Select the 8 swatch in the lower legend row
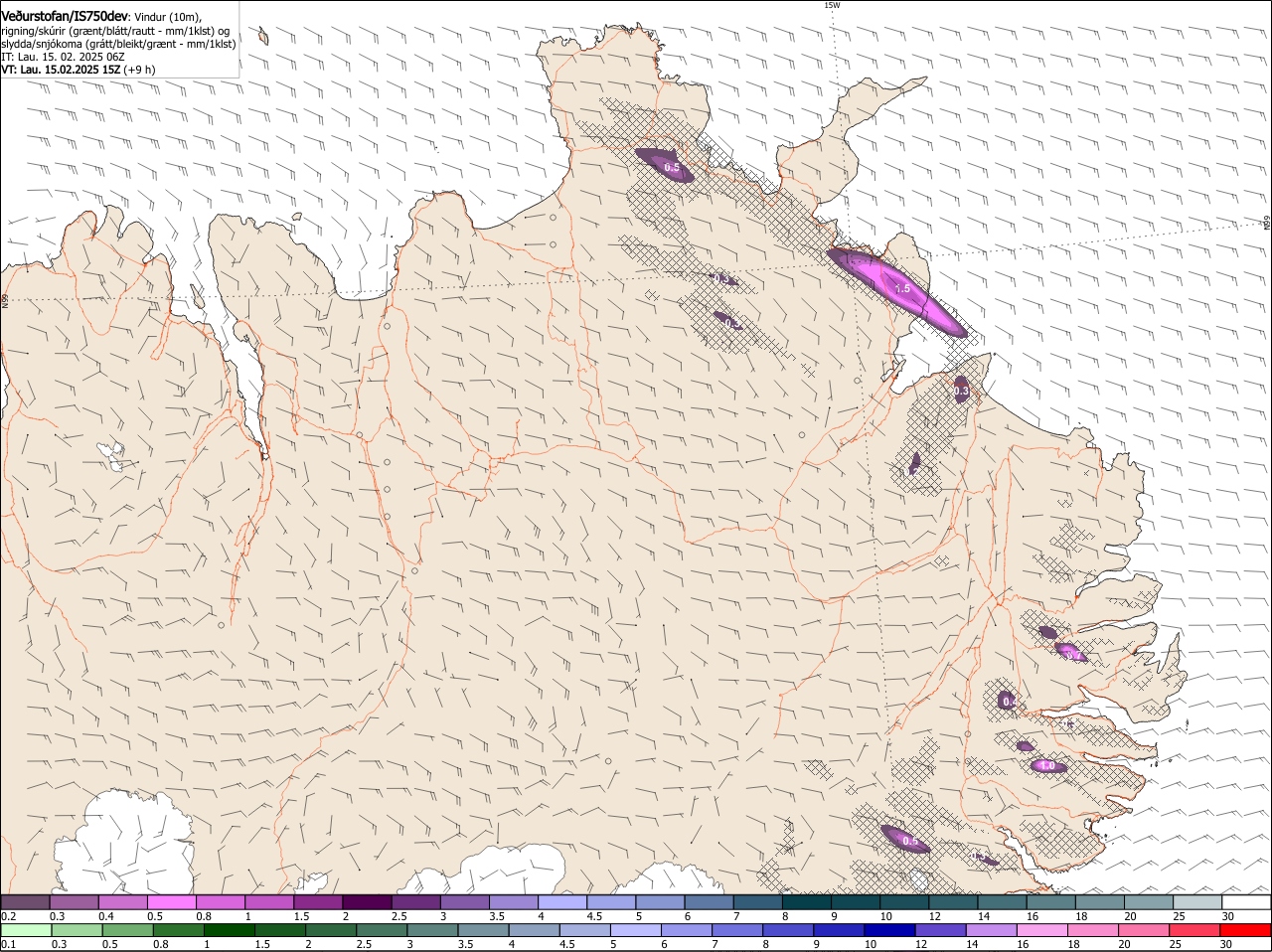The image size is (1272, 952). coord(788,930)
